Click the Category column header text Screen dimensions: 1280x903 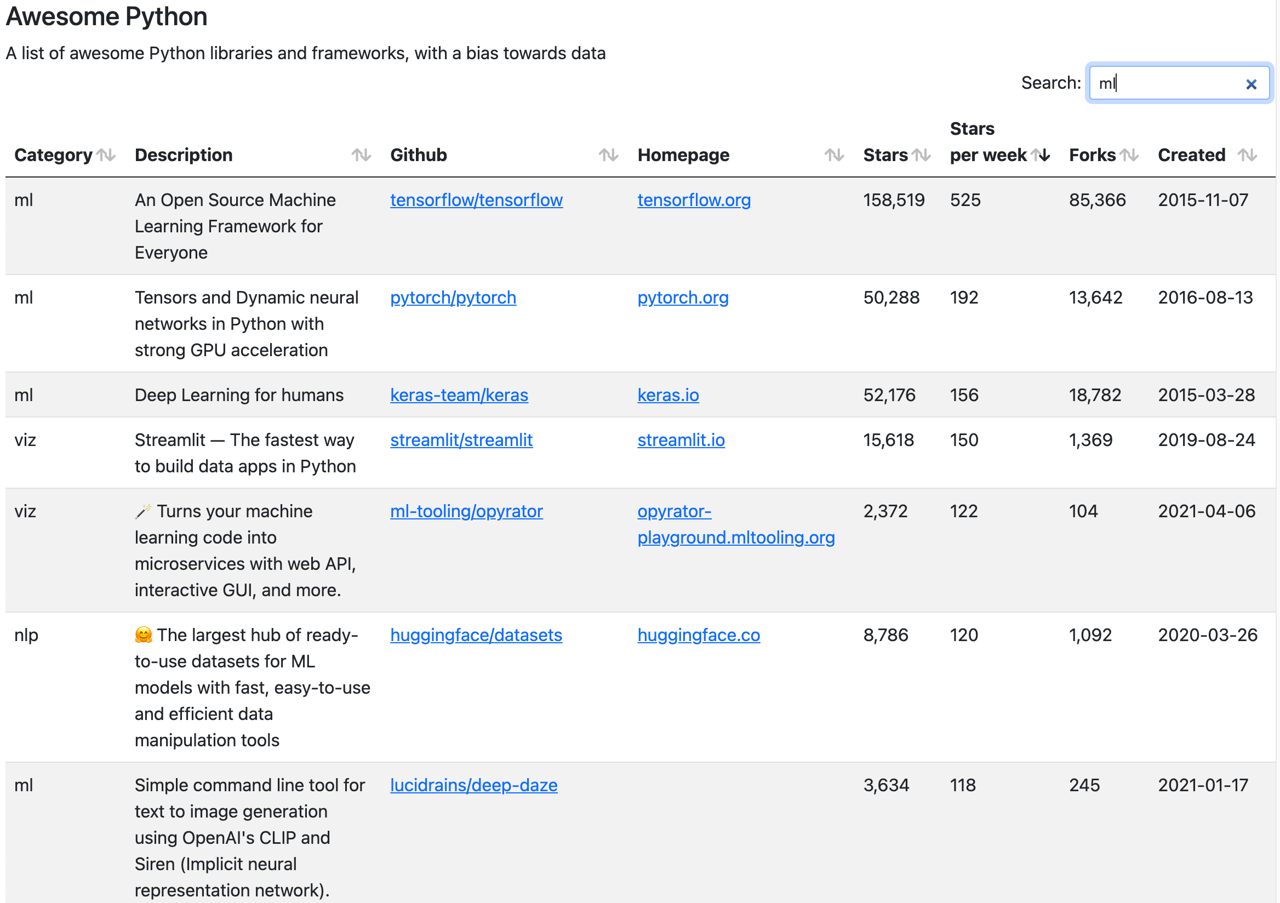[x=53, y=155]
